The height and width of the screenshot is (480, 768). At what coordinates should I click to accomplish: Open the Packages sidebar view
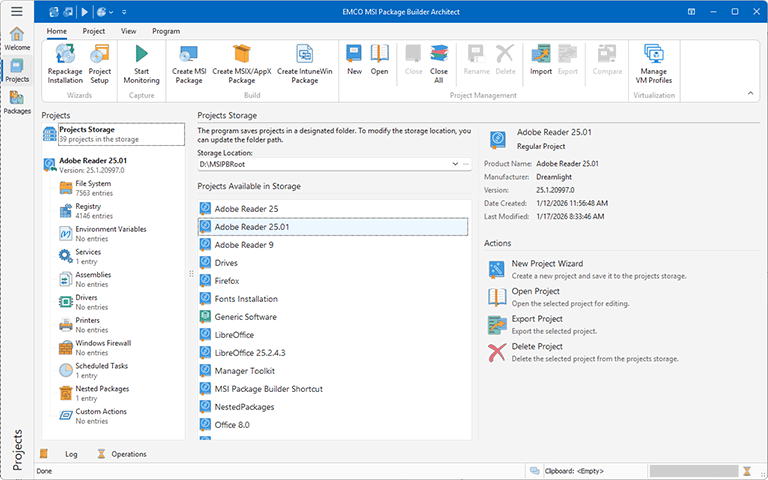pos(17,100)
